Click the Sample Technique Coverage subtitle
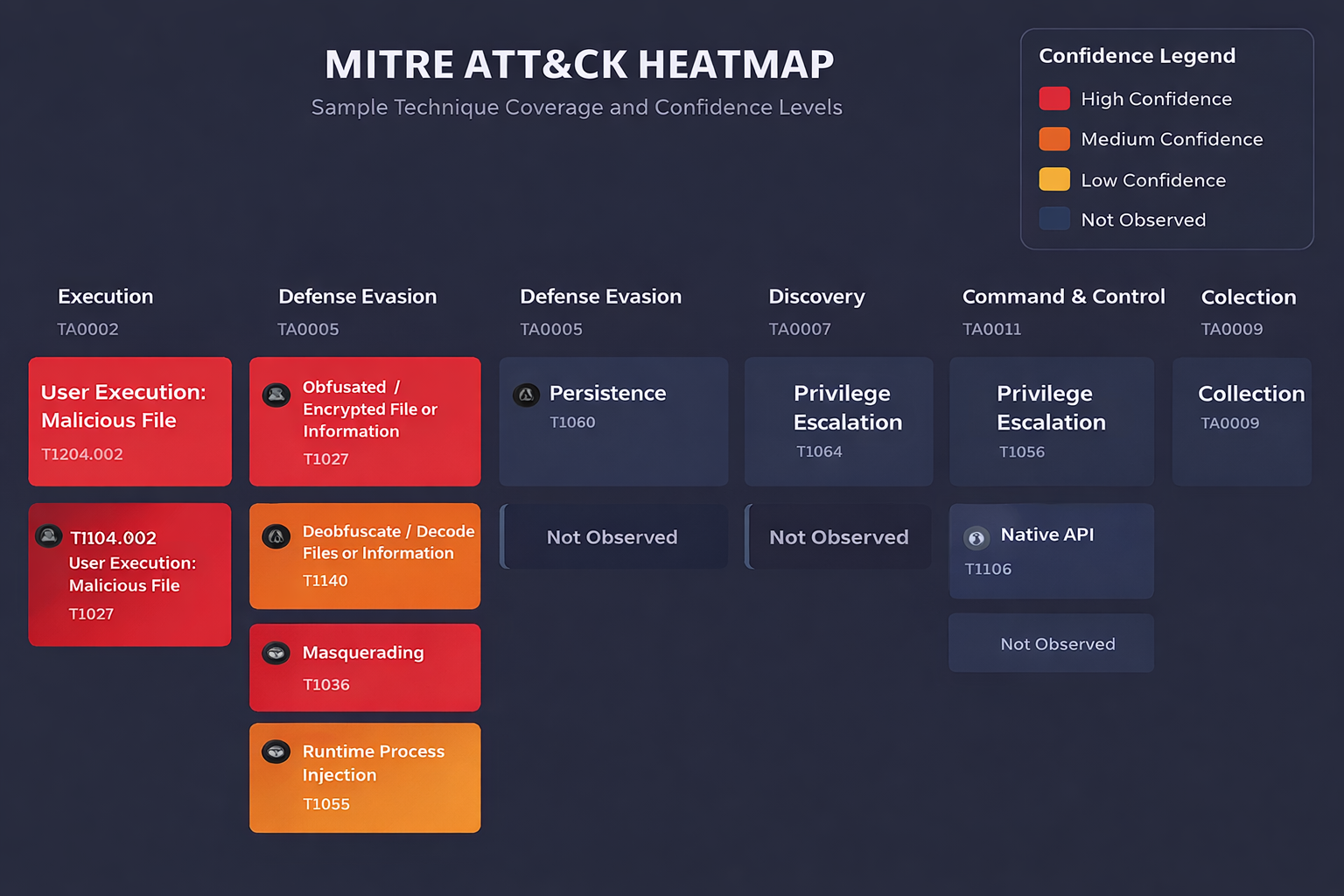This screenshot has width=1344, height=896. click(x=577, y=108)
